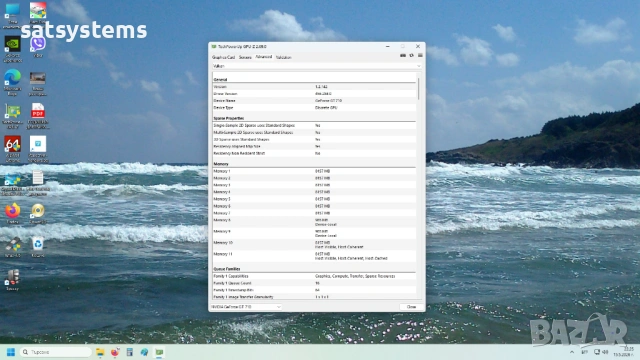640x360 pixels.
Task: Click the GPU-Z vertical scrollbar thumb
Action: (418, 89)
